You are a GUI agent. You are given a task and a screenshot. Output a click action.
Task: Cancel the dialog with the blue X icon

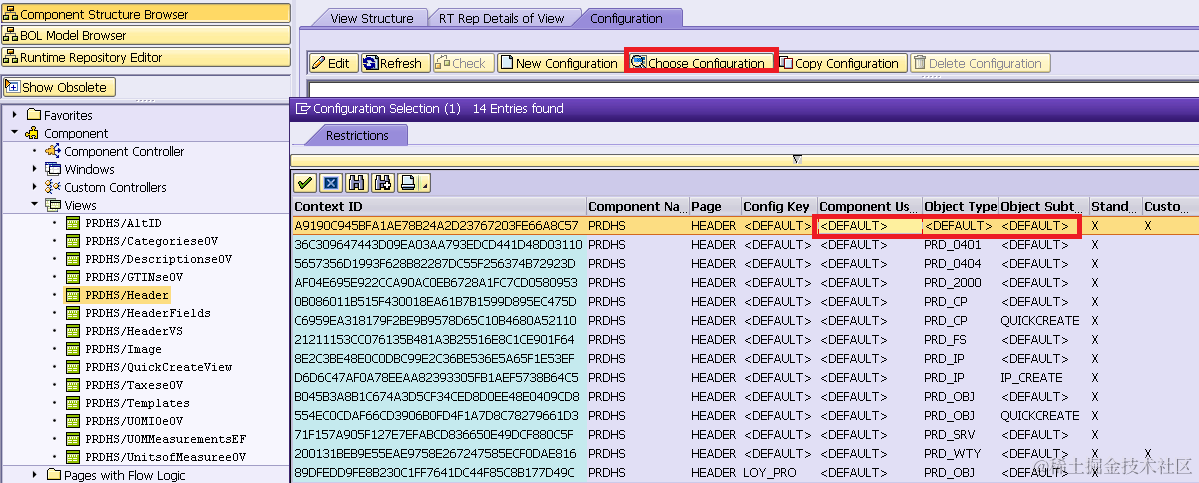tap(330, 183)
